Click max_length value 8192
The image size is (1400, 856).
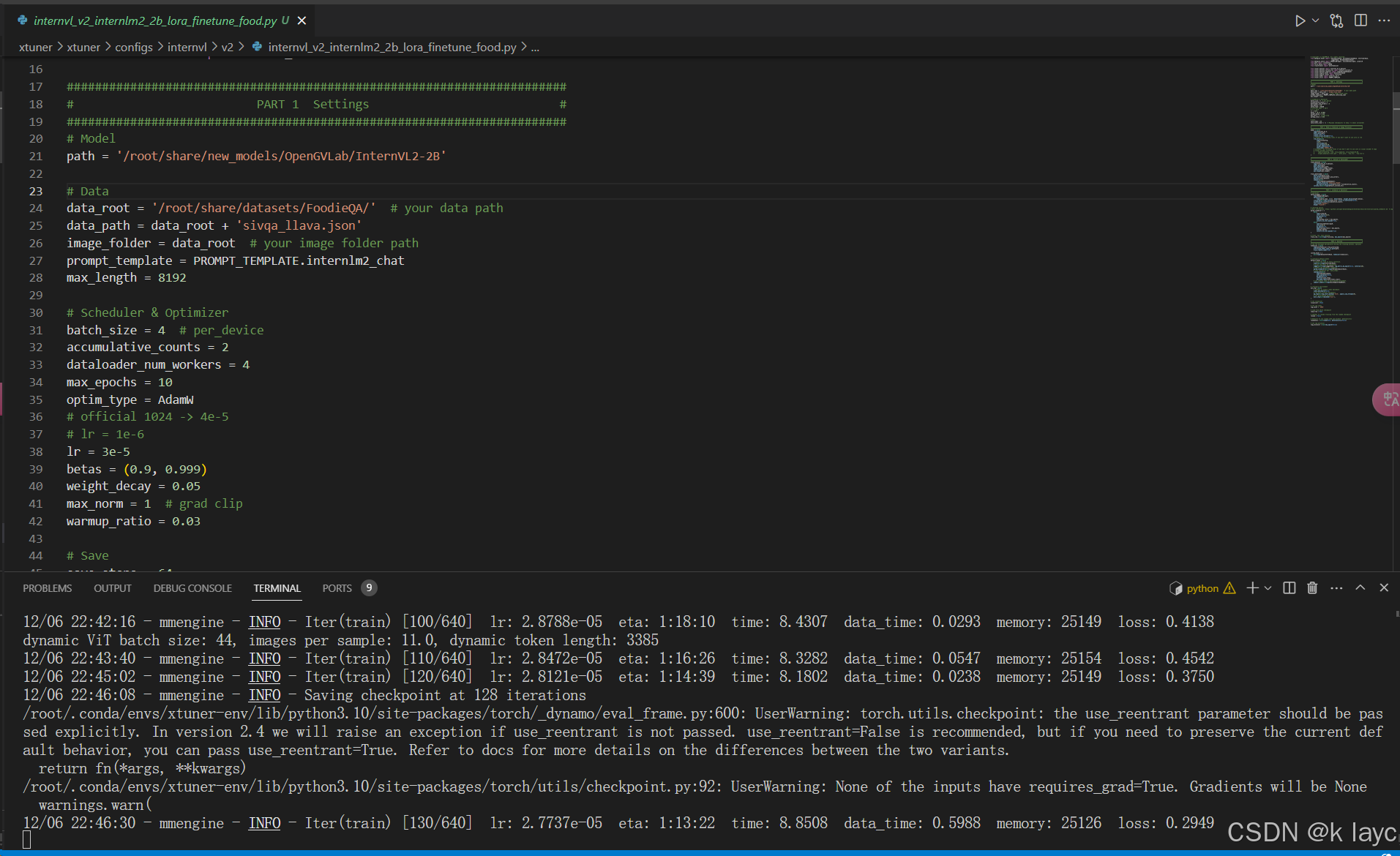(x=172, y=278)
